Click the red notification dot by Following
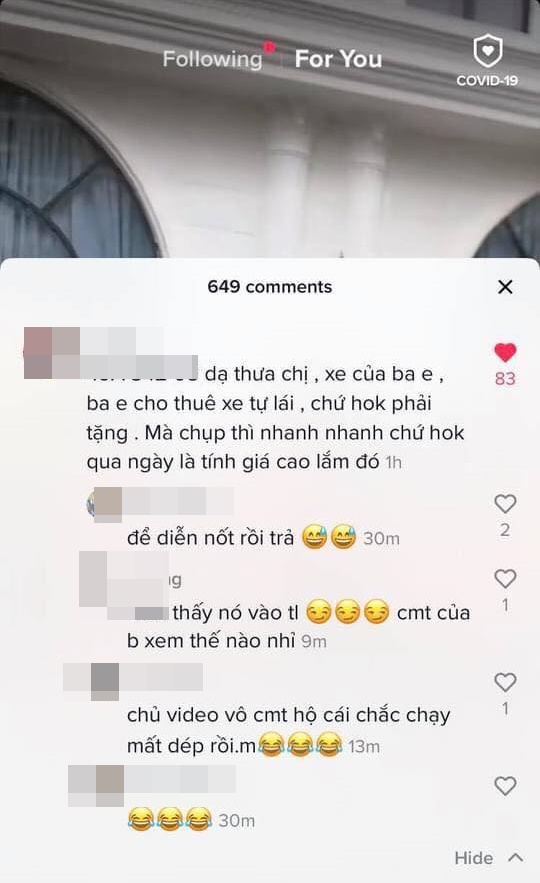This screenshot has width=540, height=883. (269, 47)
